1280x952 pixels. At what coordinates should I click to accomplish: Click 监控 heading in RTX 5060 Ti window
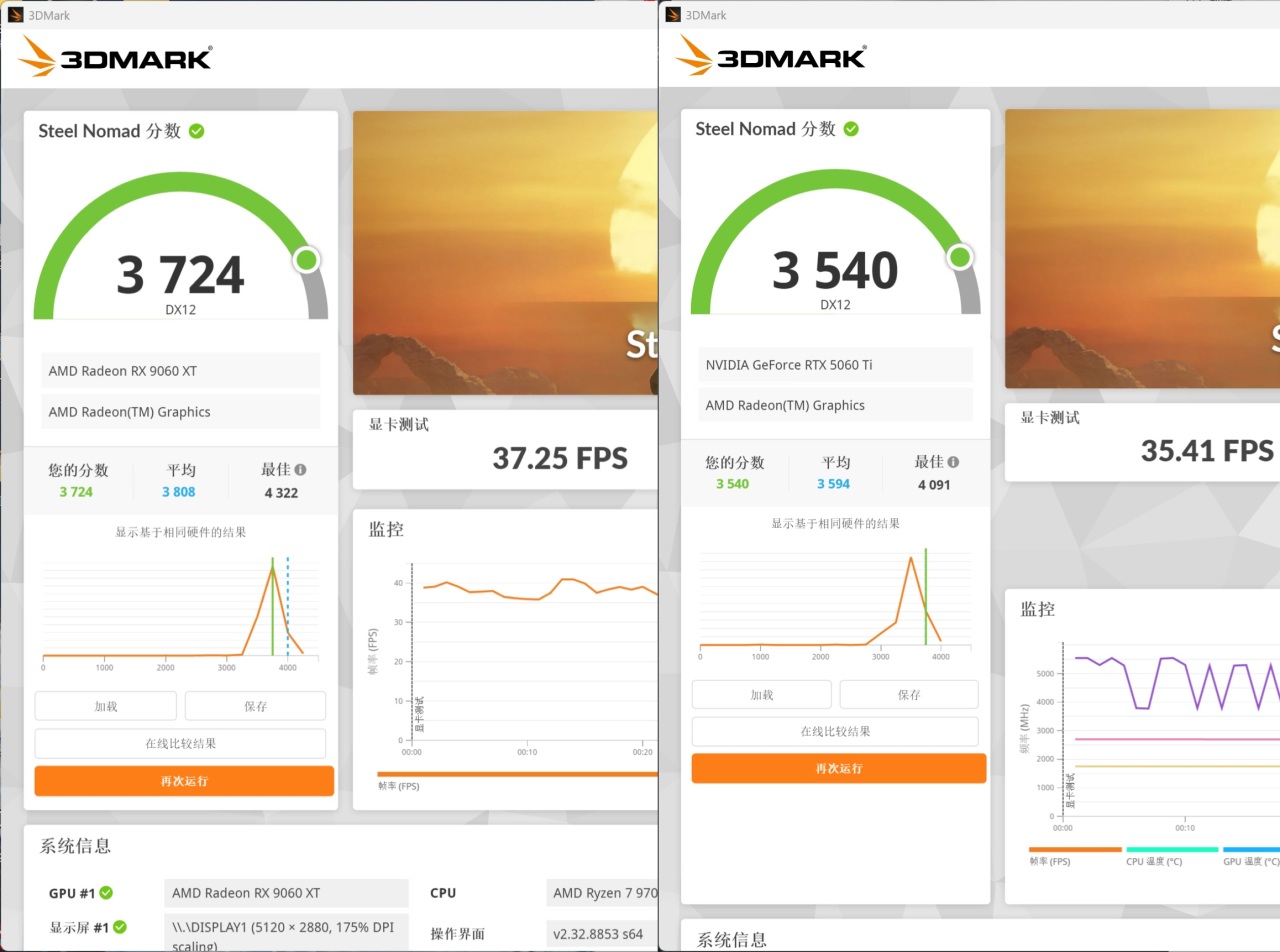tap(1037, 609)
